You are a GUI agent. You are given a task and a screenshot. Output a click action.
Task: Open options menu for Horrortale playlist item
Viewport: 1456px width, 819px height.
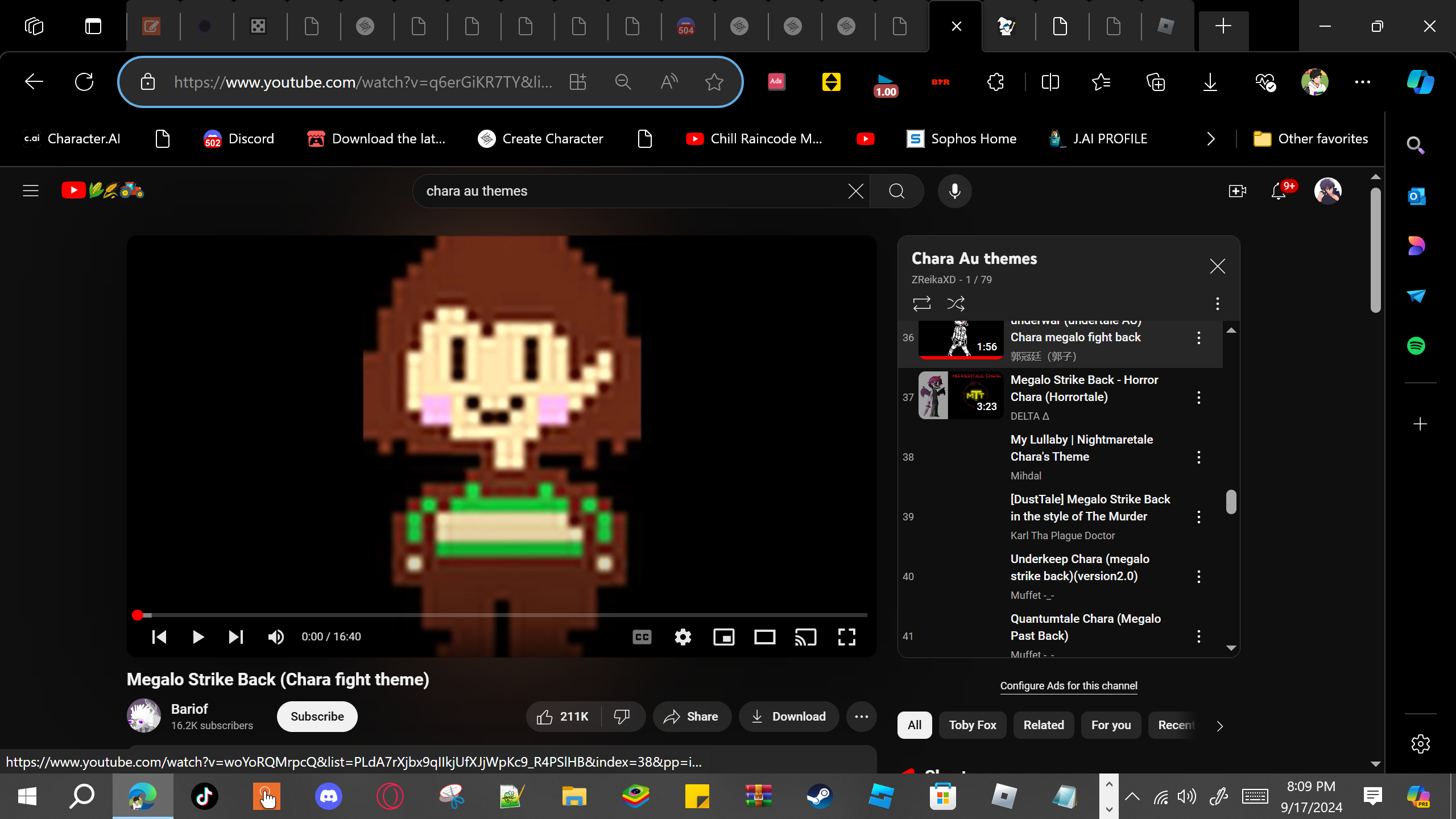click(x=1198, y=398)
